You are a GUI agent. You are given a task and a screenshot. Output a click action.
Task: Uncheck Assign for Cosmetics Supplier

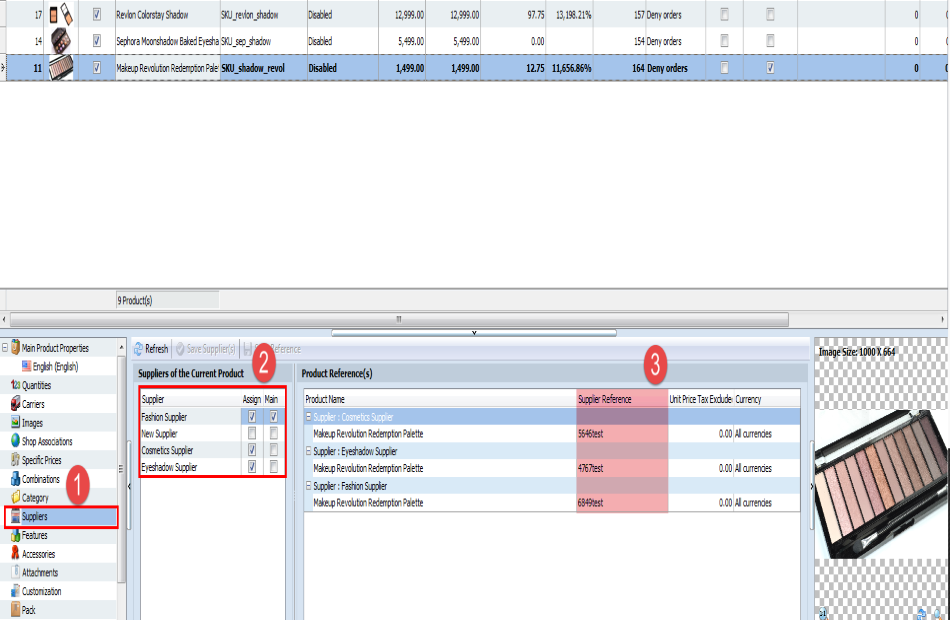coord(252,450)
